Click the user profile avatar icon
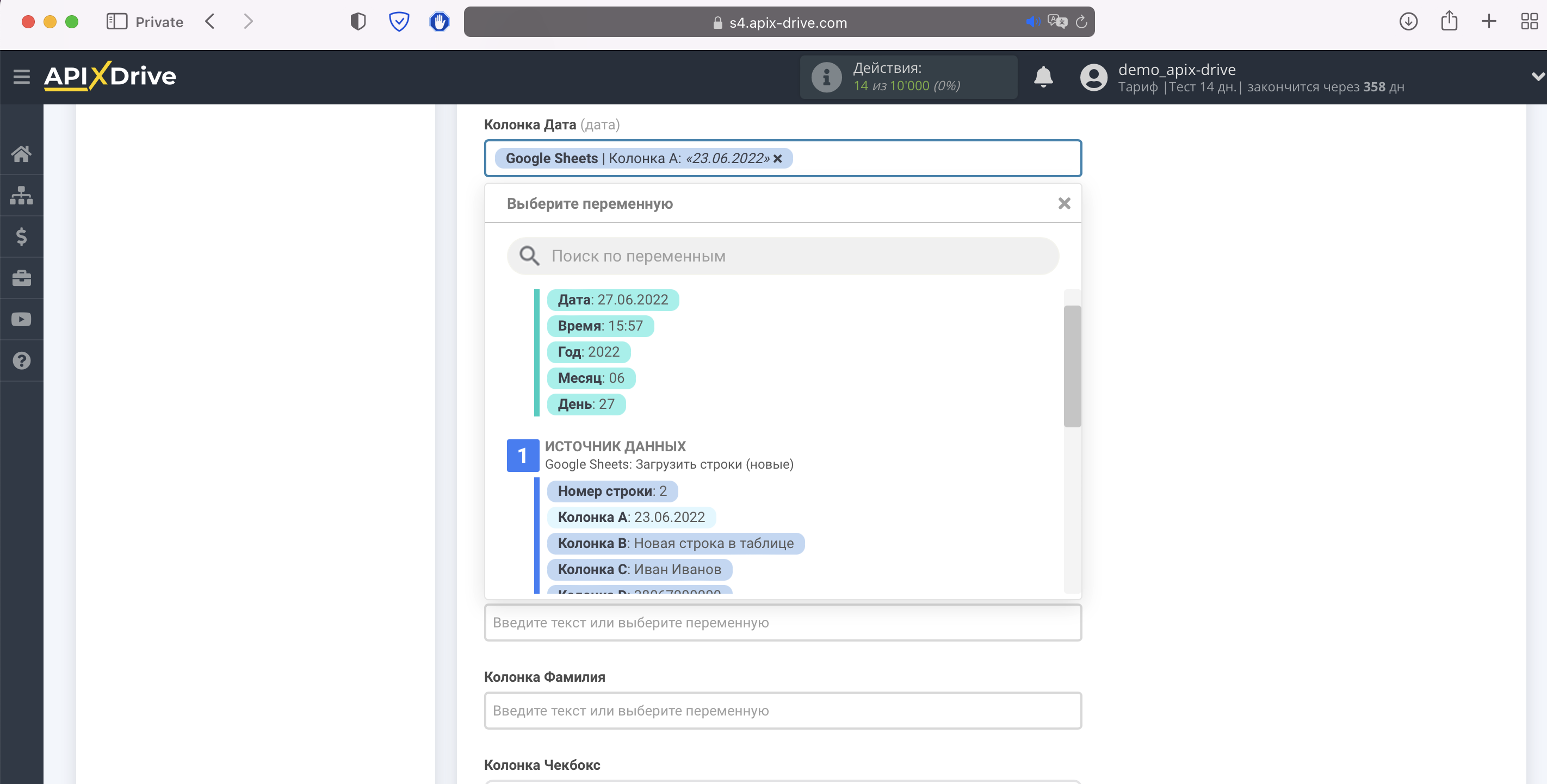The height and width of the screenshot is (784, 1547). click(1093, 77)
